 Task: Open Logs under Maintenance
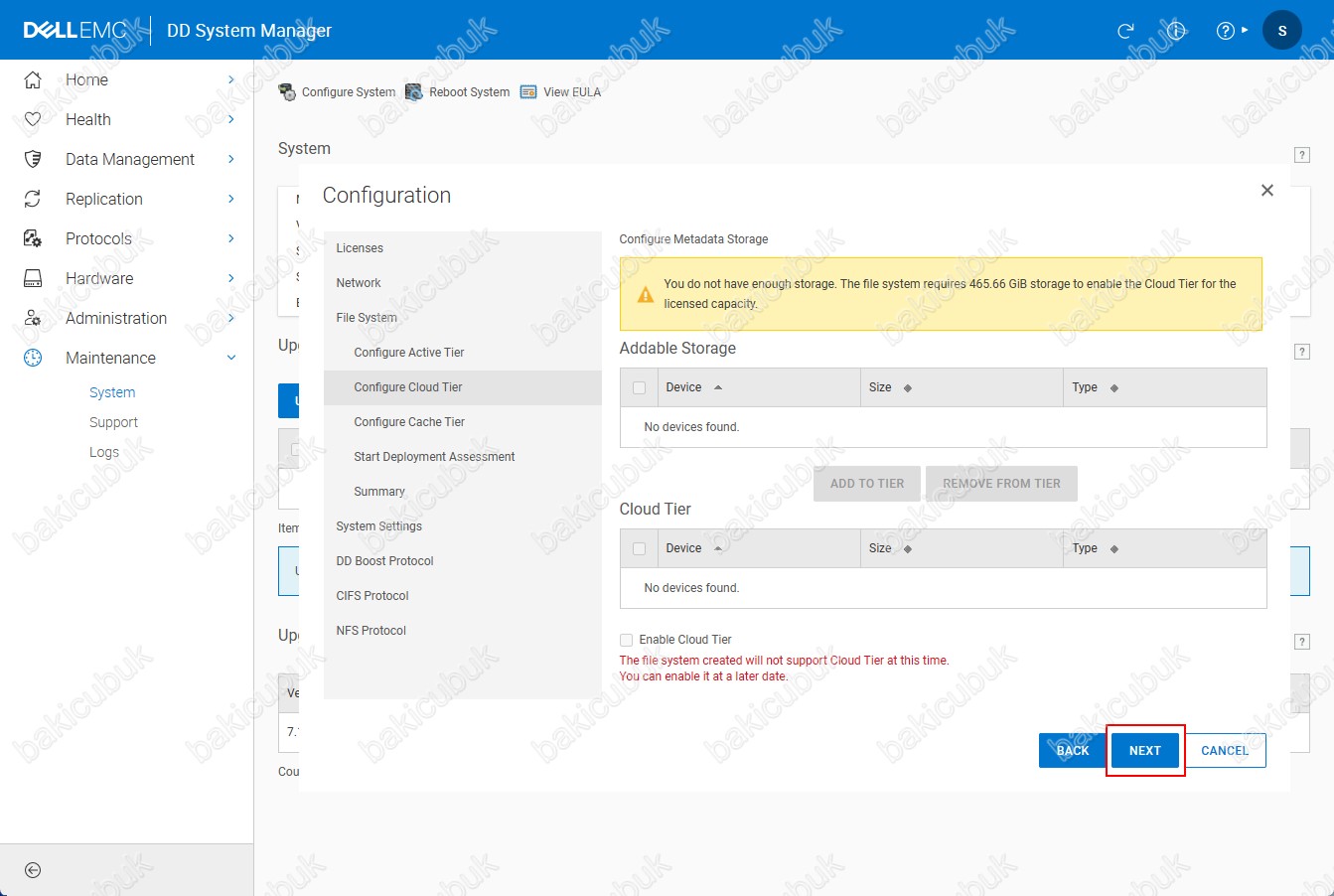coord(104,452)
